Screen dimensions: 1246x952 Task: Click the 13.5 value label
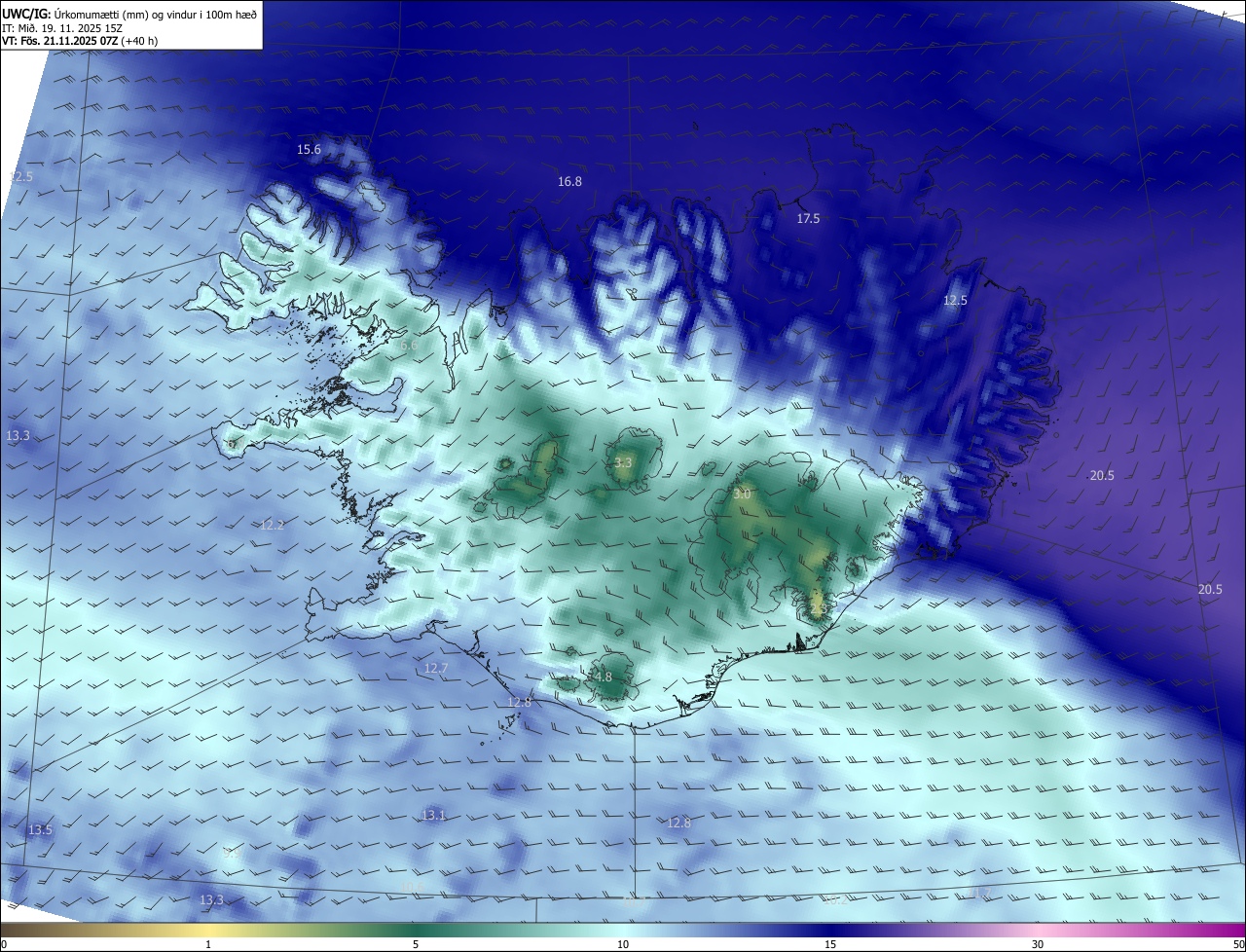point(40,830)
